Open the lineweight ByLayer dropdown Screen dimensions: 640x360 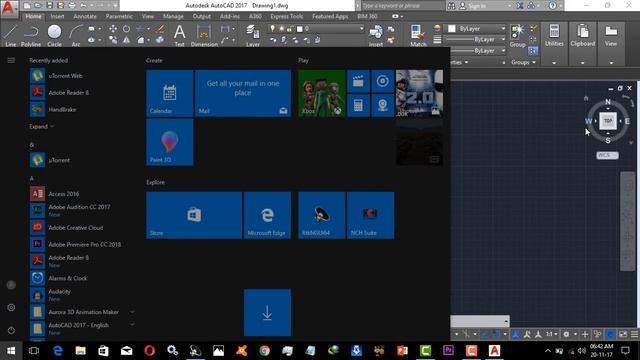503,39
